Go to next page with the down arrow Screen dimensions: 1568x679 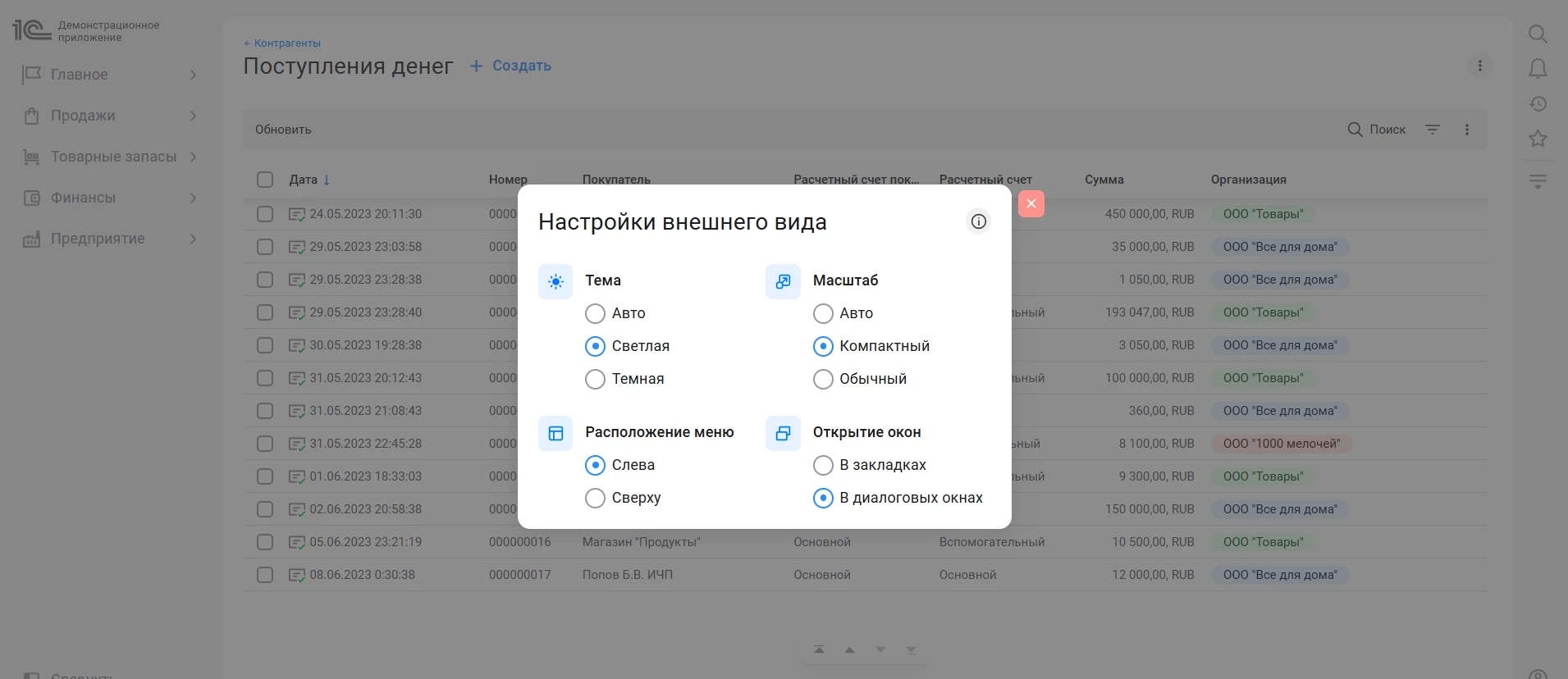(880, 649)
